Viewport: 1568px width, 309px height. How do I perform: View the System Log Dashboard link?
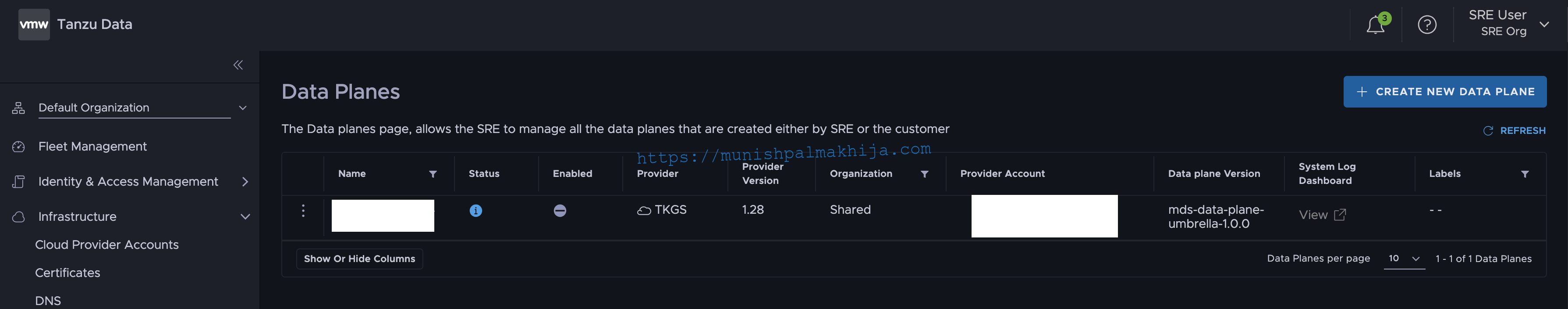click(x=1322, y=215)
